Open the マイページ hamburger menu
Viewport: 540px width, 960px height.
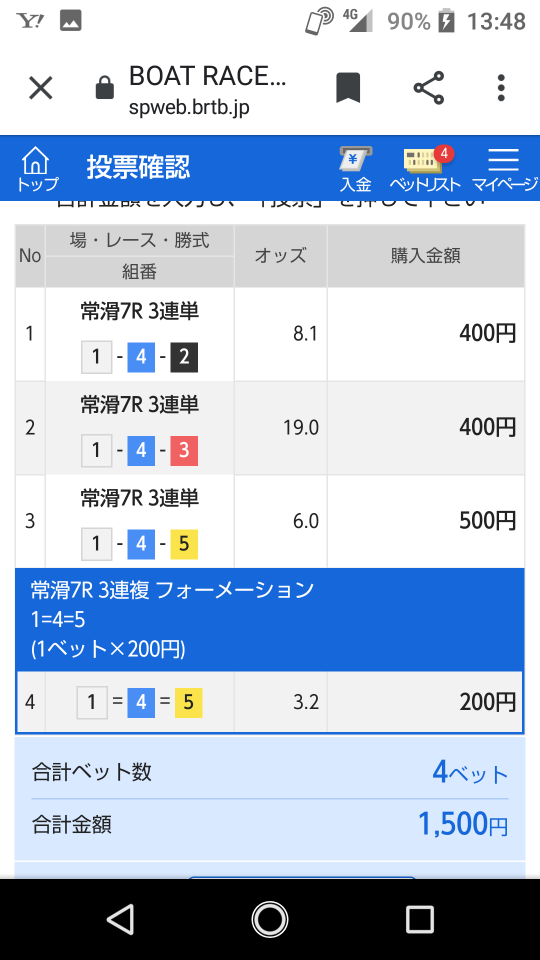coord(504,168)
